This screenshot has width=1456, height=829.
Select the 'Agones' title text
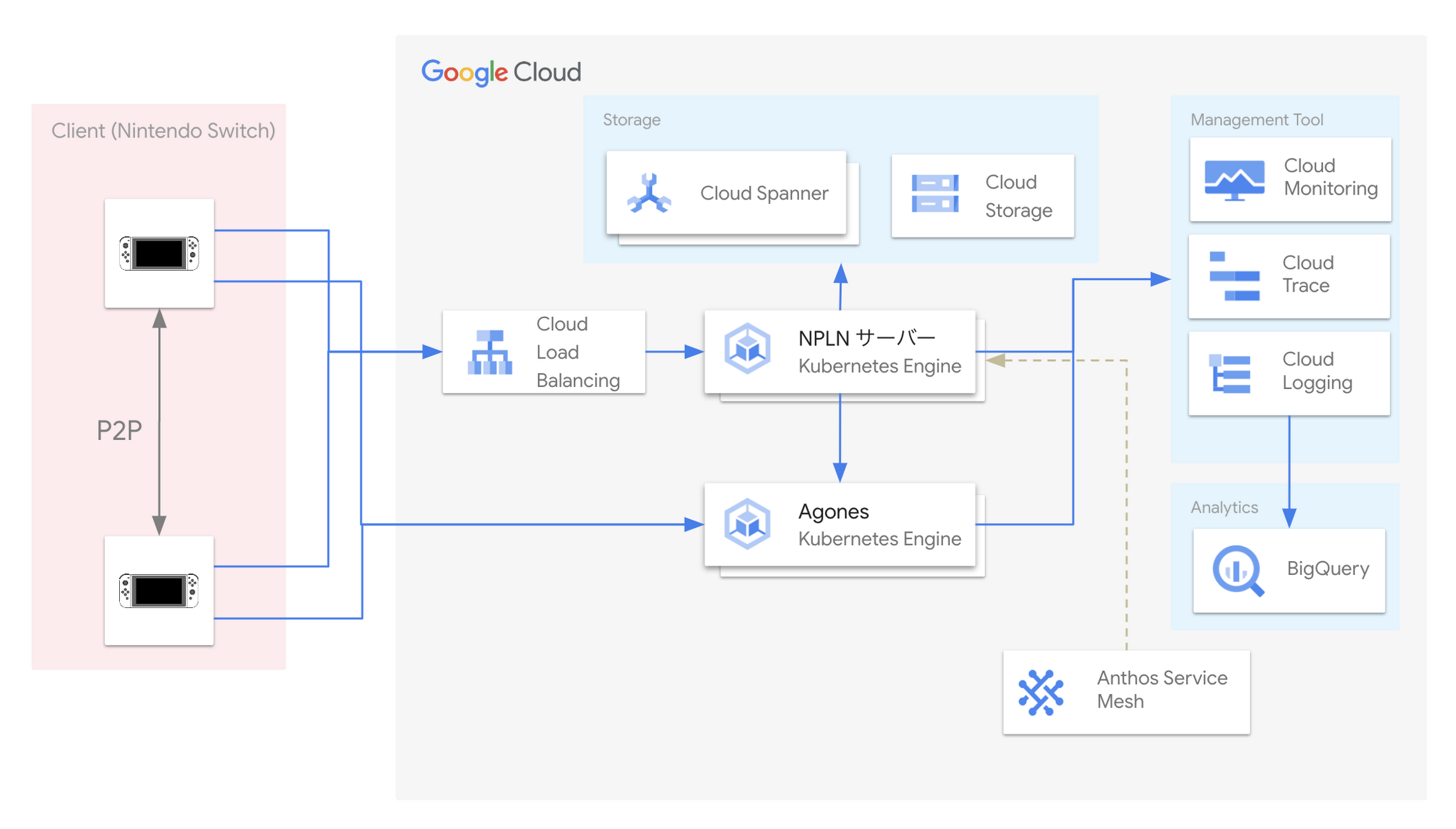tap(833, 511)
